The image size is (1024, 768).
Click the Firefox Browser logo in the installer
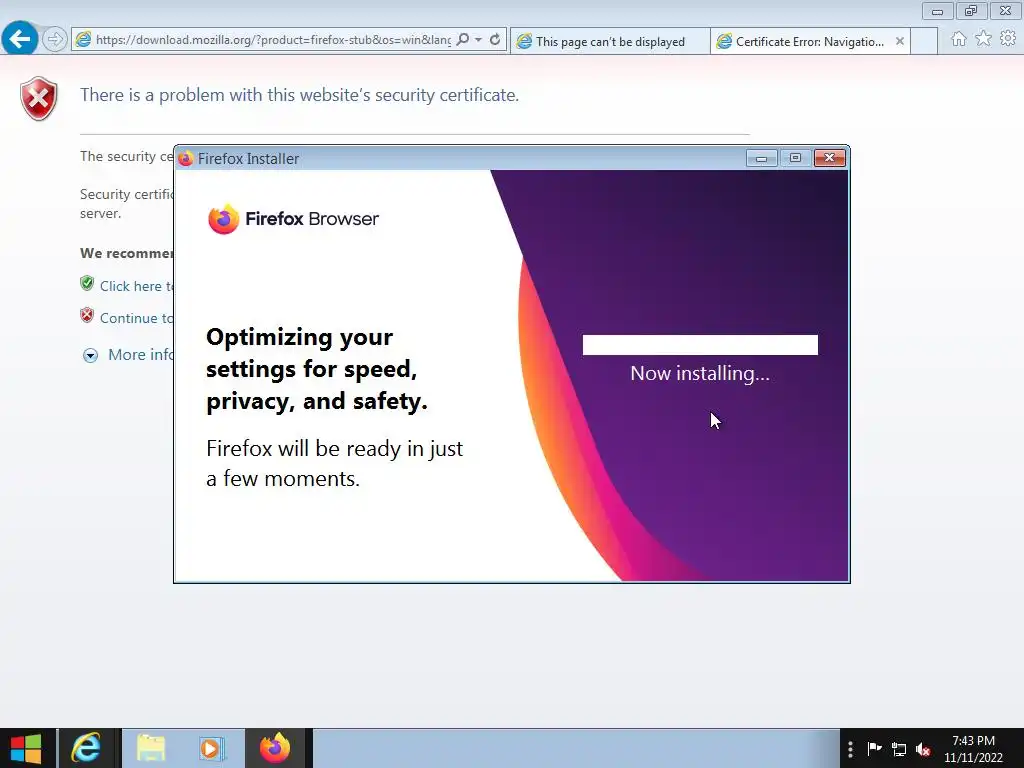coord(293,219)
